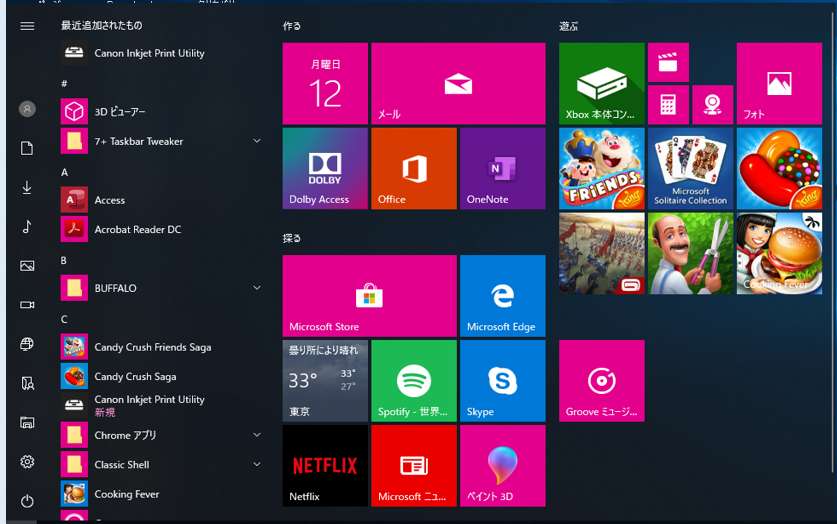837x524 pixels.
Task: Open the Office tile
Action: [x=414, y=169]
